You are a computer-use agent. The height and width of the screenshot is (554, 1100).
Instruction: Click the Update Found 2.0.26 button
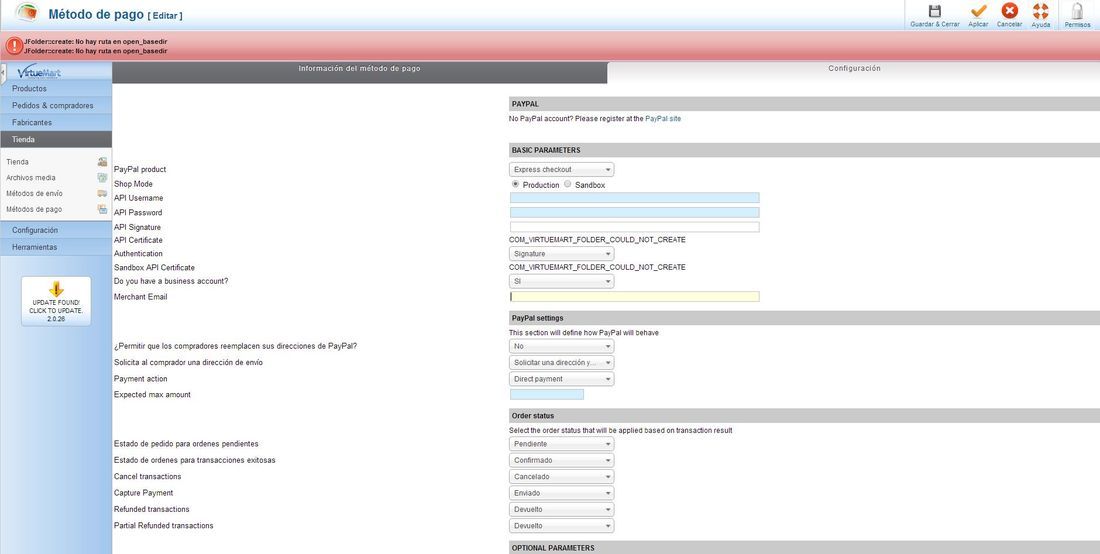pos(56,302)
